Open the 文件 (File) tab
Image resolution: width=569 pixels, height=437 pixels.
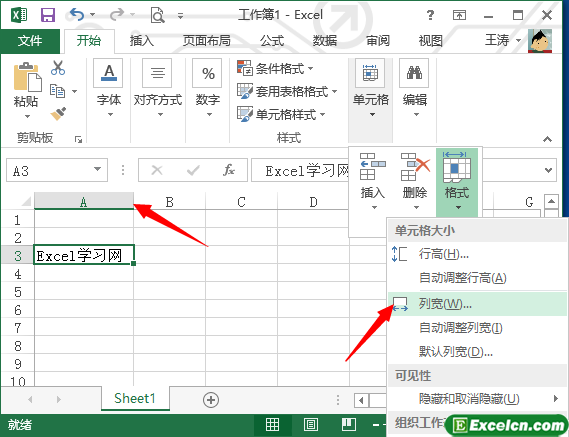point(30,41)
